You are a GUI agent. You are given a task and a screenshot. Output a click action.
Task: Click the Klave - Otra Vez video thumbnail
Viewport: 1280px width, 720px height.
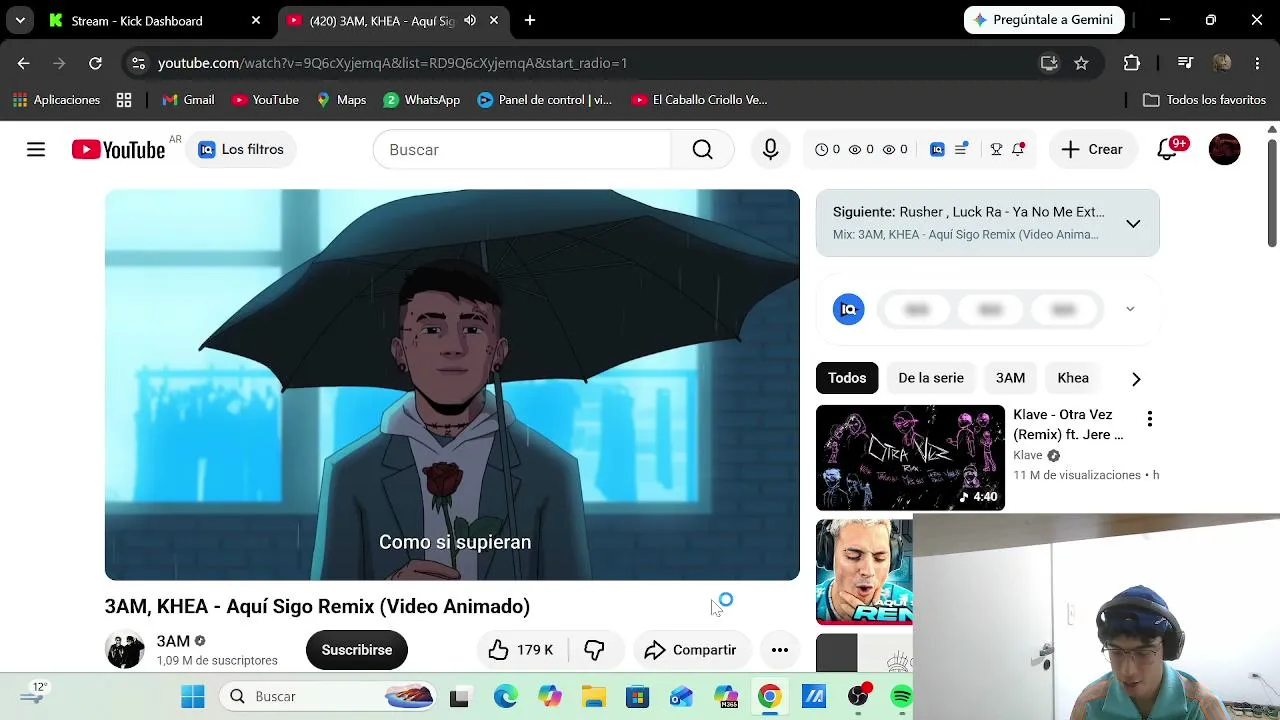[x=910, y=458]
